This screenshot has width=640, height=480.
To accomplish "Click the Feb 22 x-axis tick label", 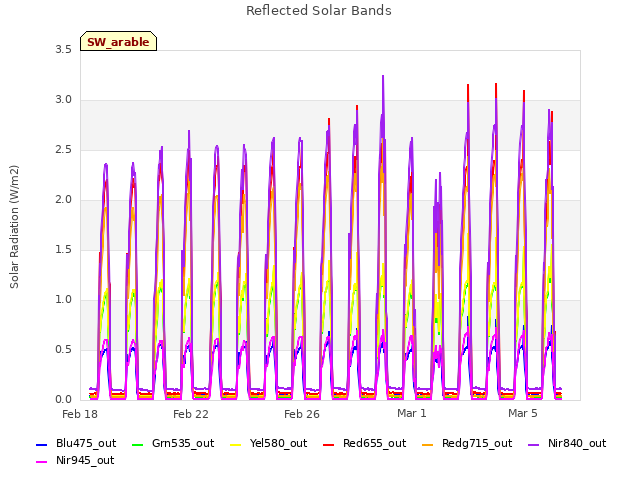I will click(191, 414).
